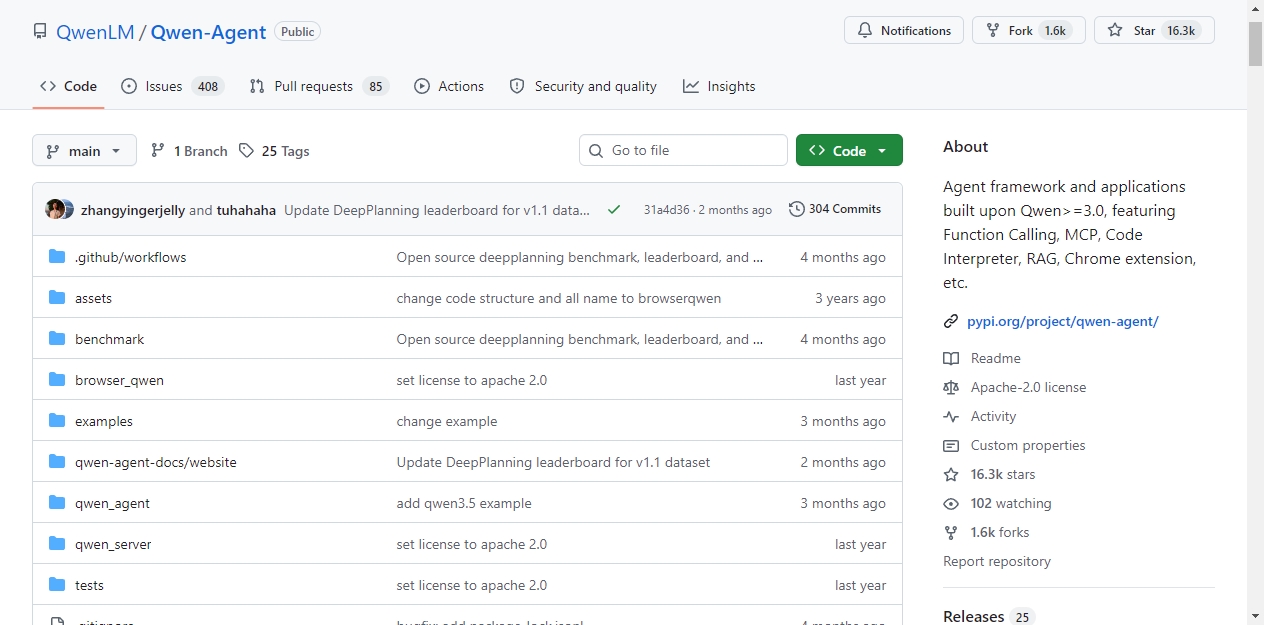Screen dimensions: 1264x625
Task: Click the link chain icon beside pypi URL
Action: tap(951, 321)
